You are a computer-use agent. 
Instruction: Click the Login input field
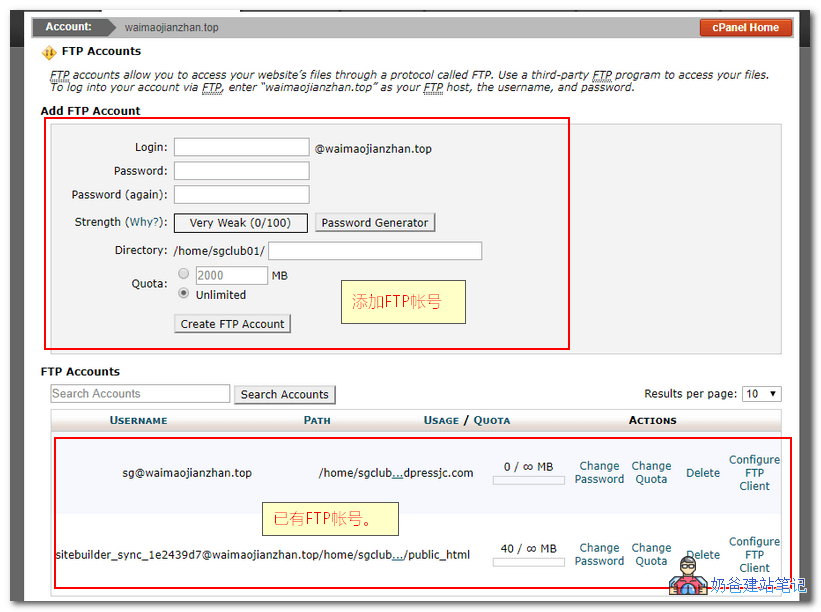(x=241, y=148)
